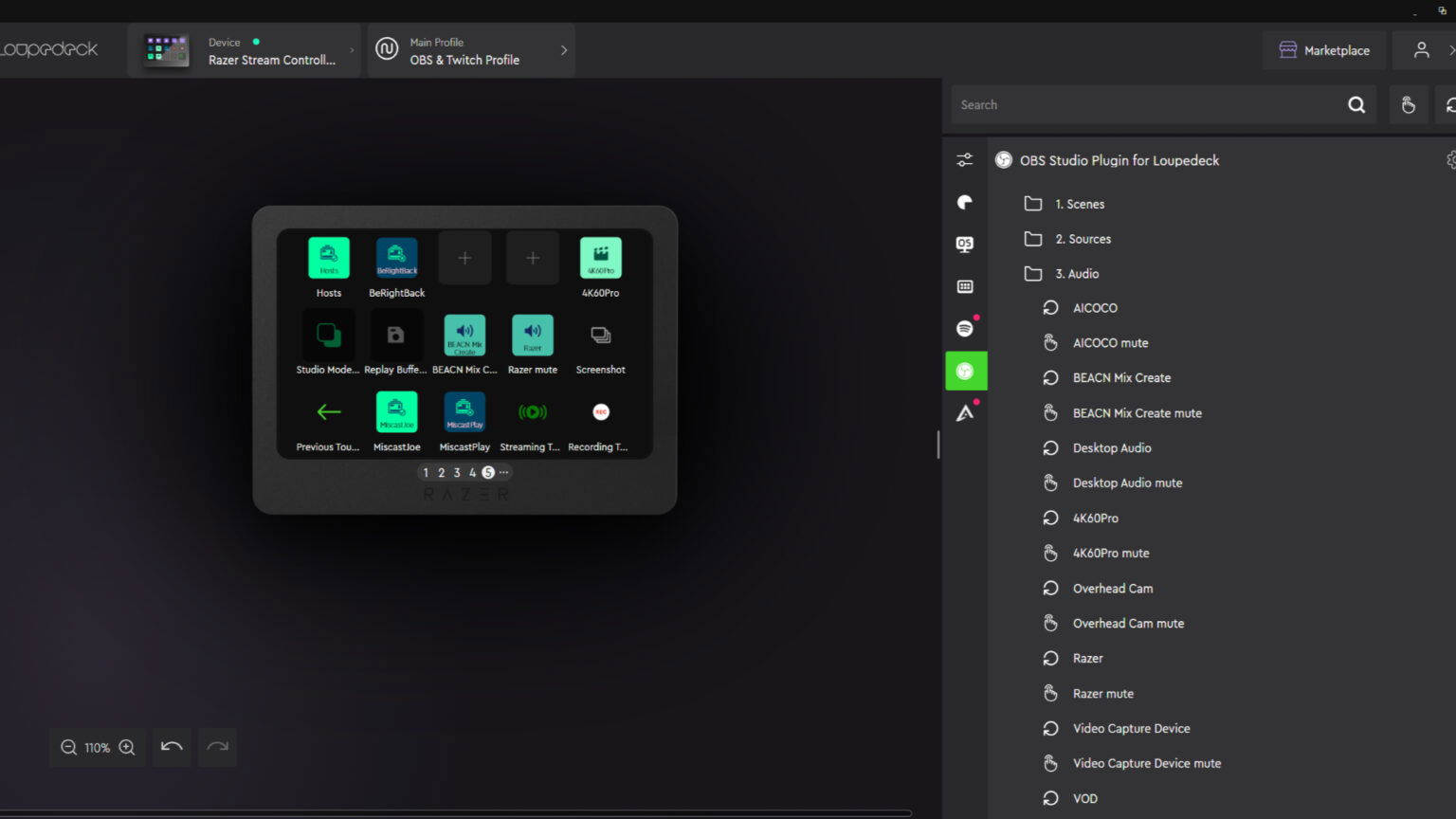This screenshot has width=1456, height=819.
Task: Click the undo arrow icon
Action: click(x=172, y=747)
